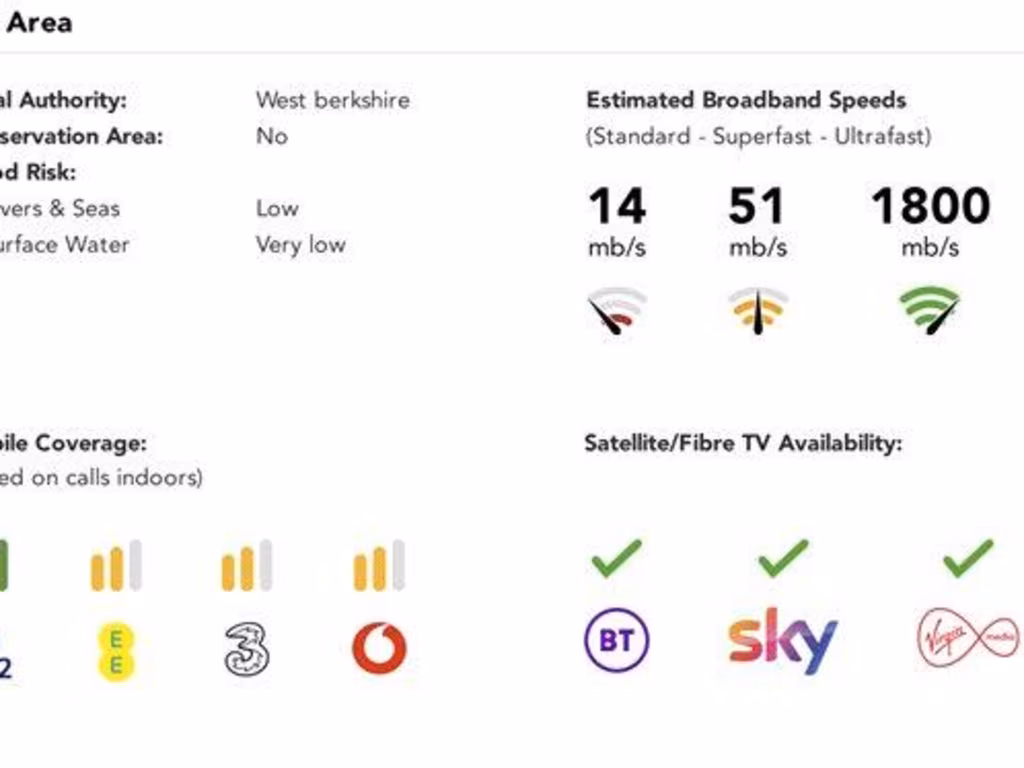Screen dimensions: 1024x768
Task: Click the BT logo icon
Action: [x=616, y=641]
